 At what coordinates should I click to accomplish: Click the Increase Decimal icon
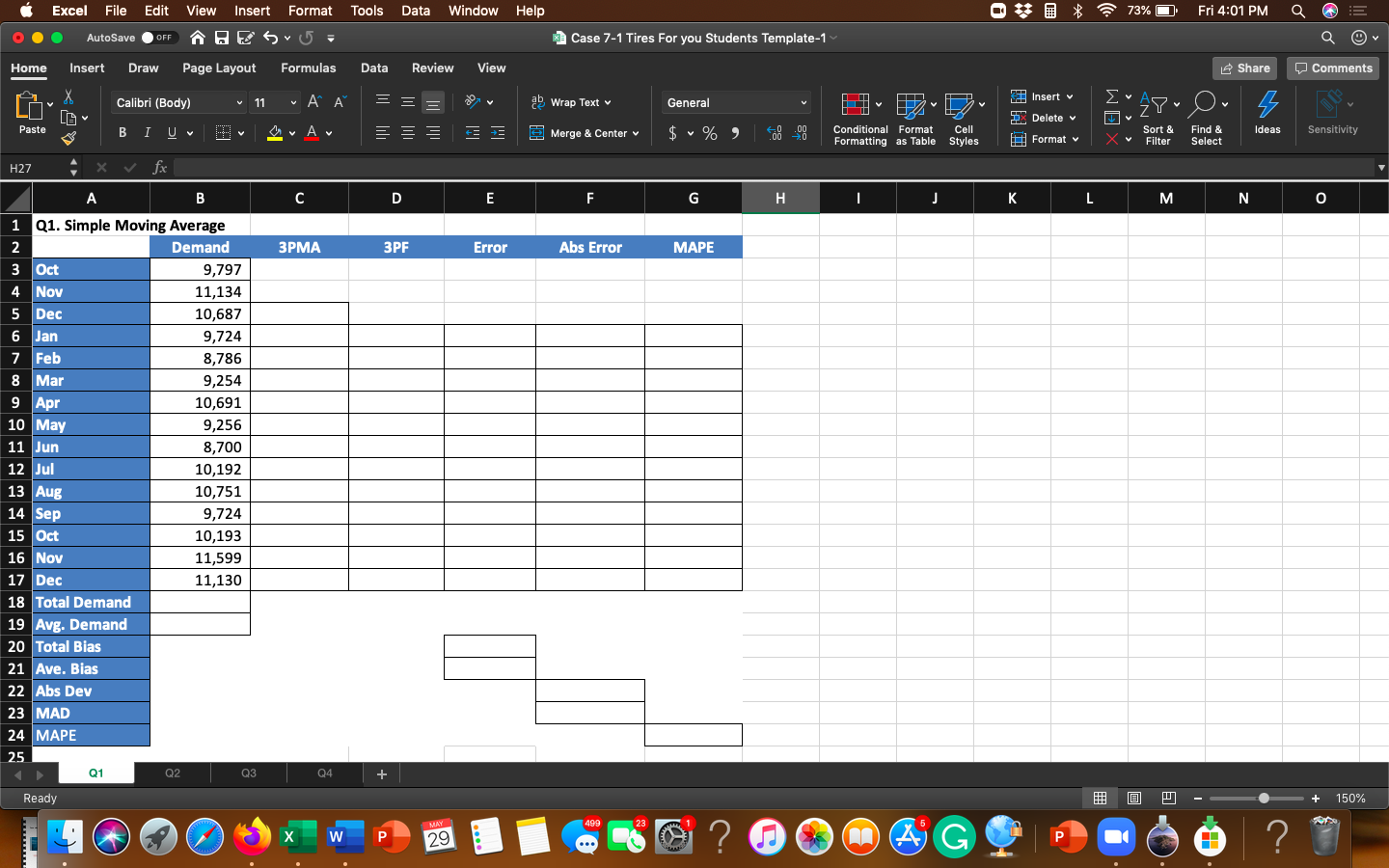(775, 133)
